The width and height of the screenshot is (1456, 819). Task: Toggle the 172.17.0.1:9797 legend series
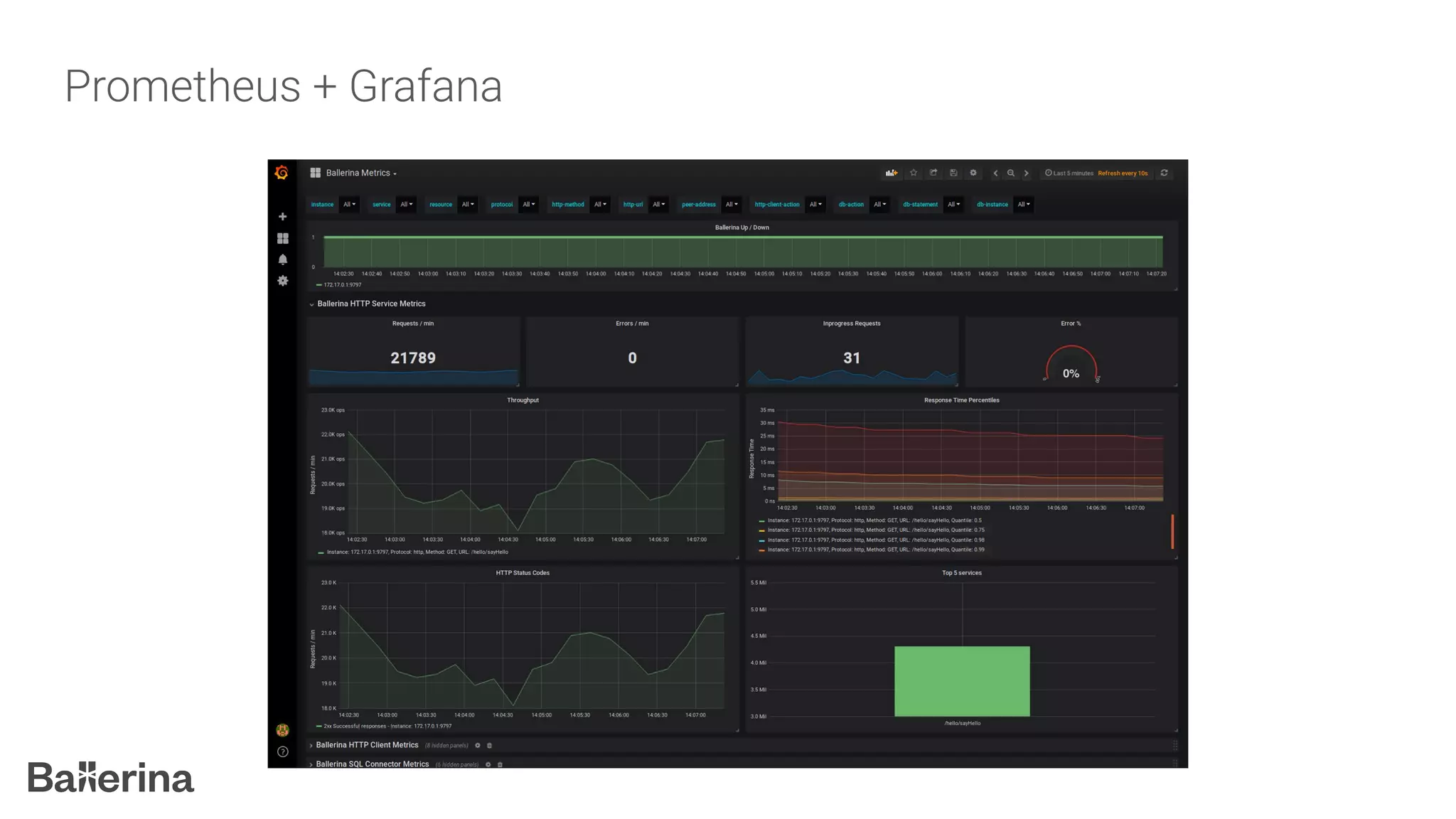[x=342, y=285]
